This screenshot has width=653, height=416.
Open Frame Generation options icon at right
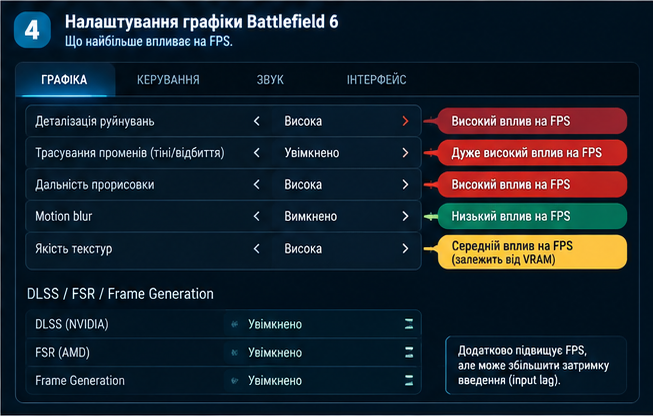[x=409, y=380]
